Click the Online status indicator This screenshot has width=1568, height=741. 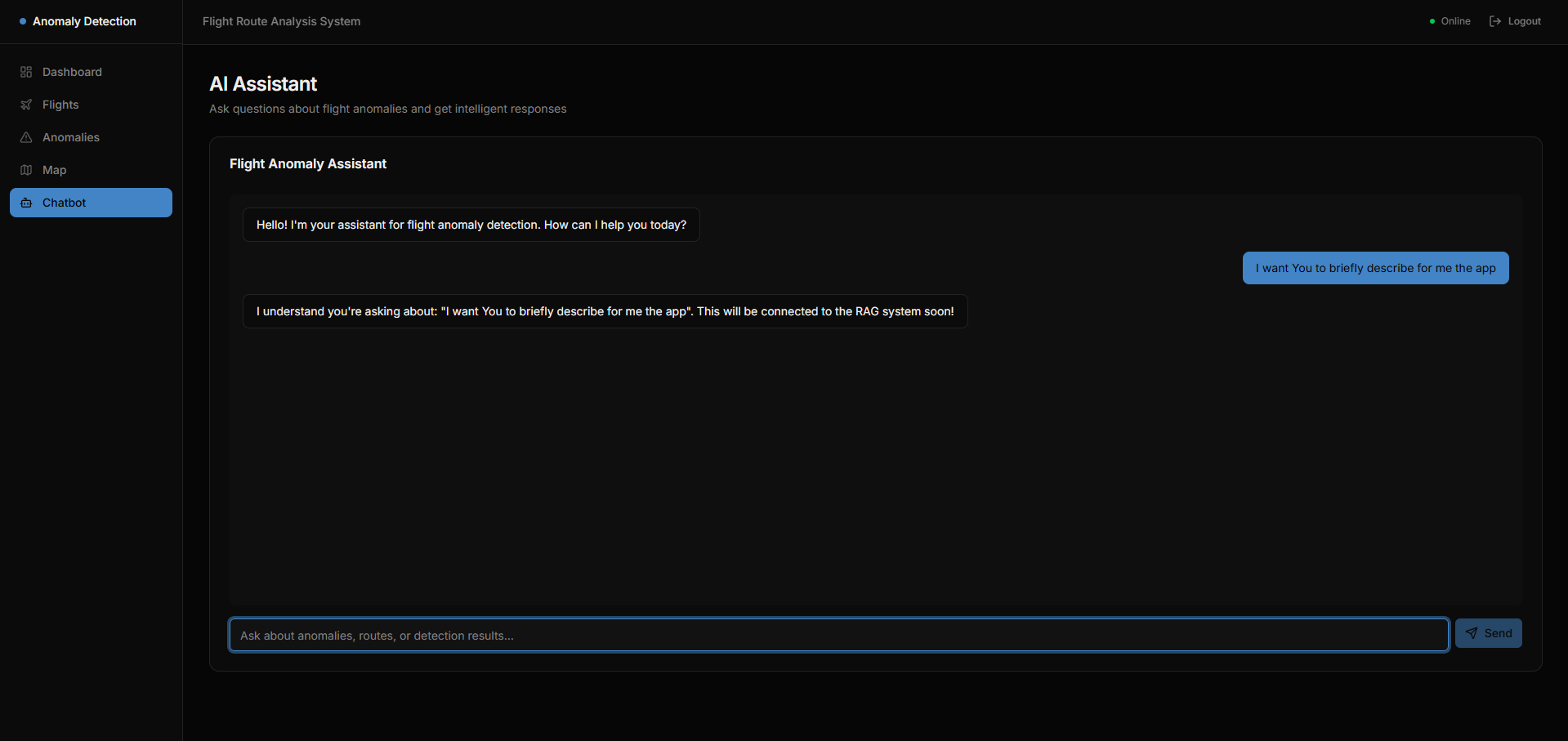[x=1454, y=20]
